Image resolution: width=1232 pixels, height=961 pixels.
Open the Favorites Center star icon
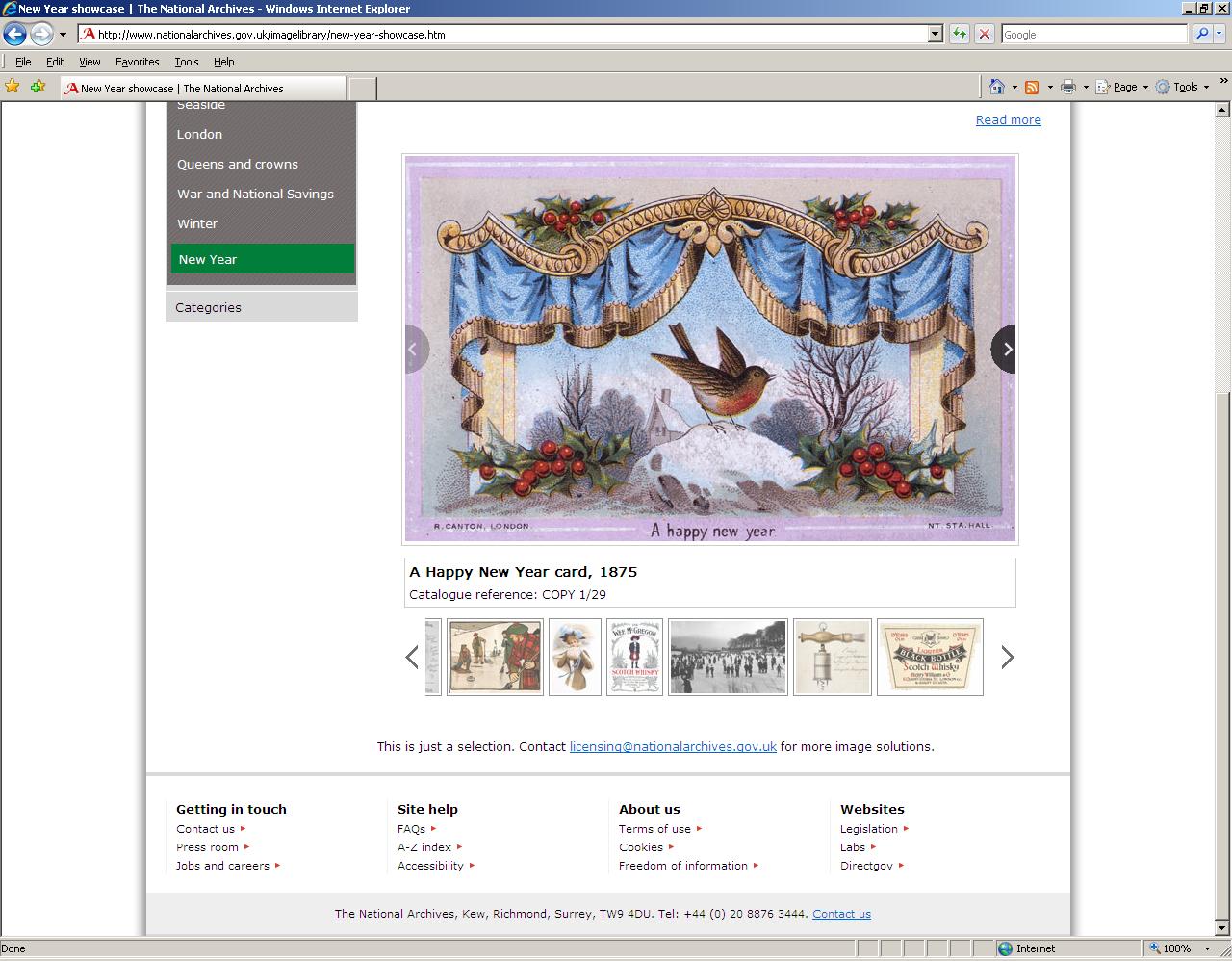[13, 86]
